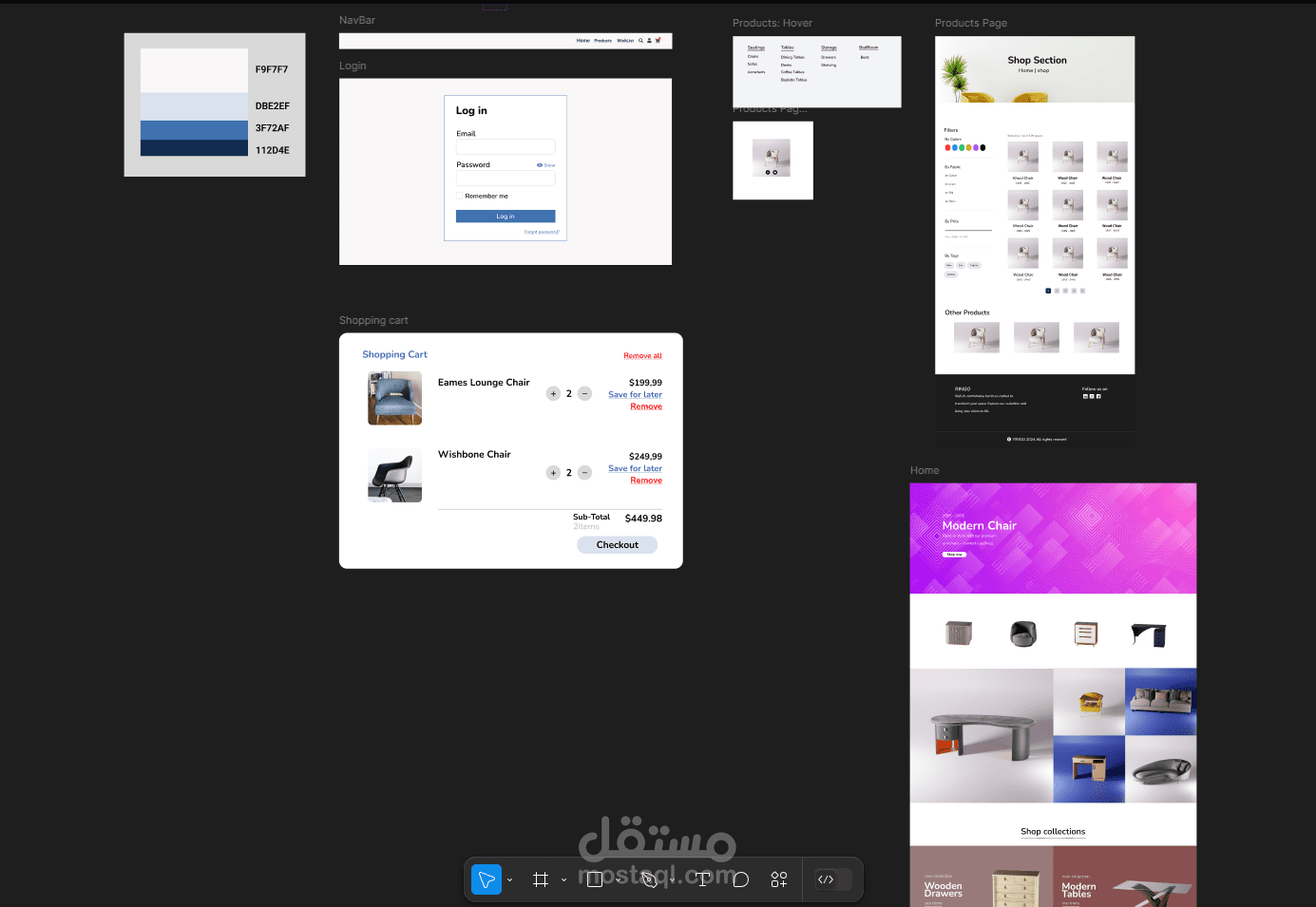
Task: Click the search icon in NavBar frame
Action: point(640,41)
